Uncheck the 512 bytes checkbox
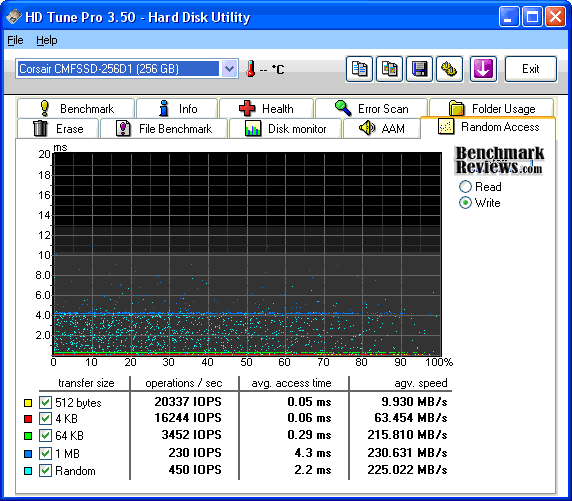Viewport: 572px width, 501px height. (x=45, y=402)
